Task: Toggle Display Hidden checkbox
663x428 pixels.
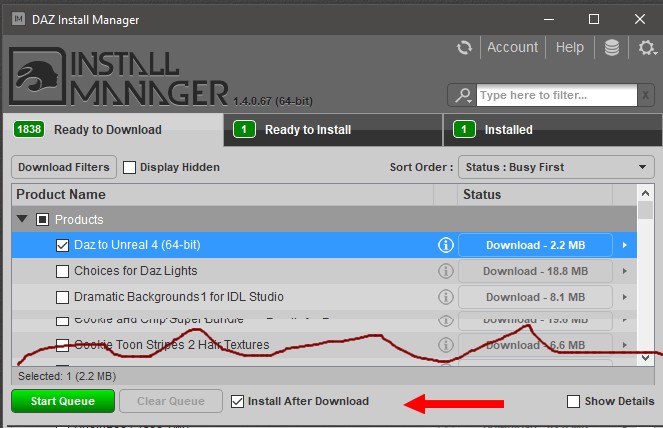Action: (x=129, y=167)
